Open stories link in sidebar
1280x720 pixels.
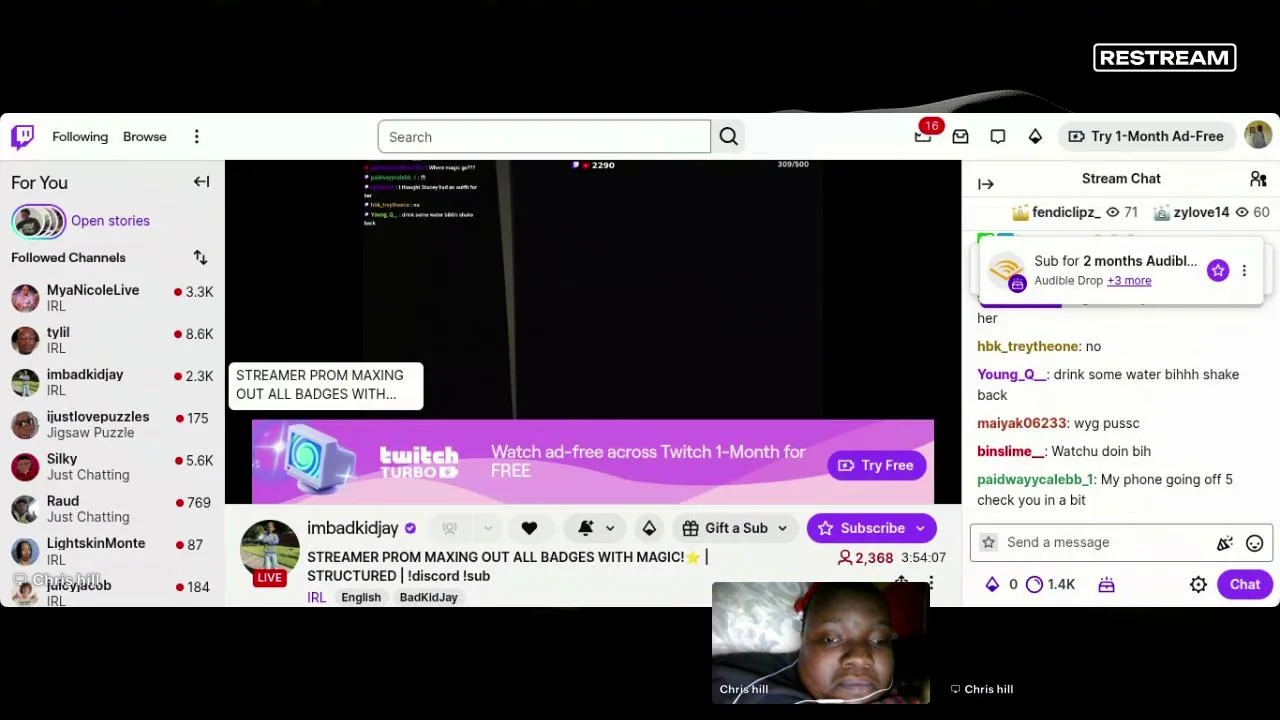tap(110, 221)
